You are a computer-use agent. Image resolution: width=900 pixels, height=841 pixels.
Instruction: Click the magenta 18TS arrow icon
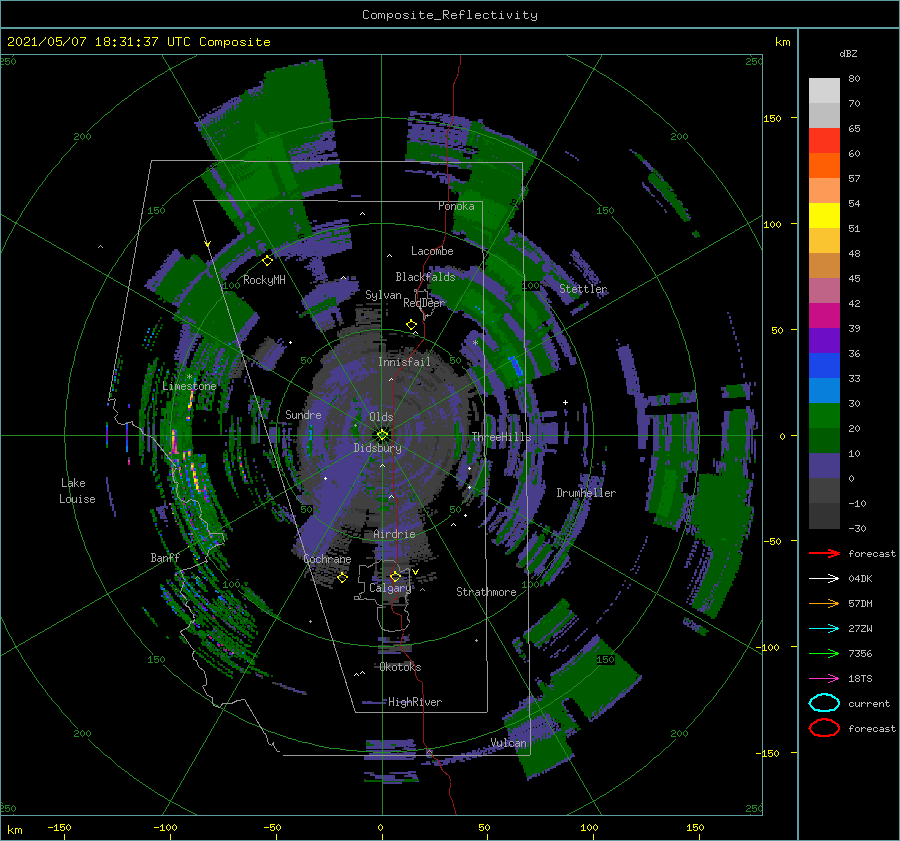(x=824, y=679)
